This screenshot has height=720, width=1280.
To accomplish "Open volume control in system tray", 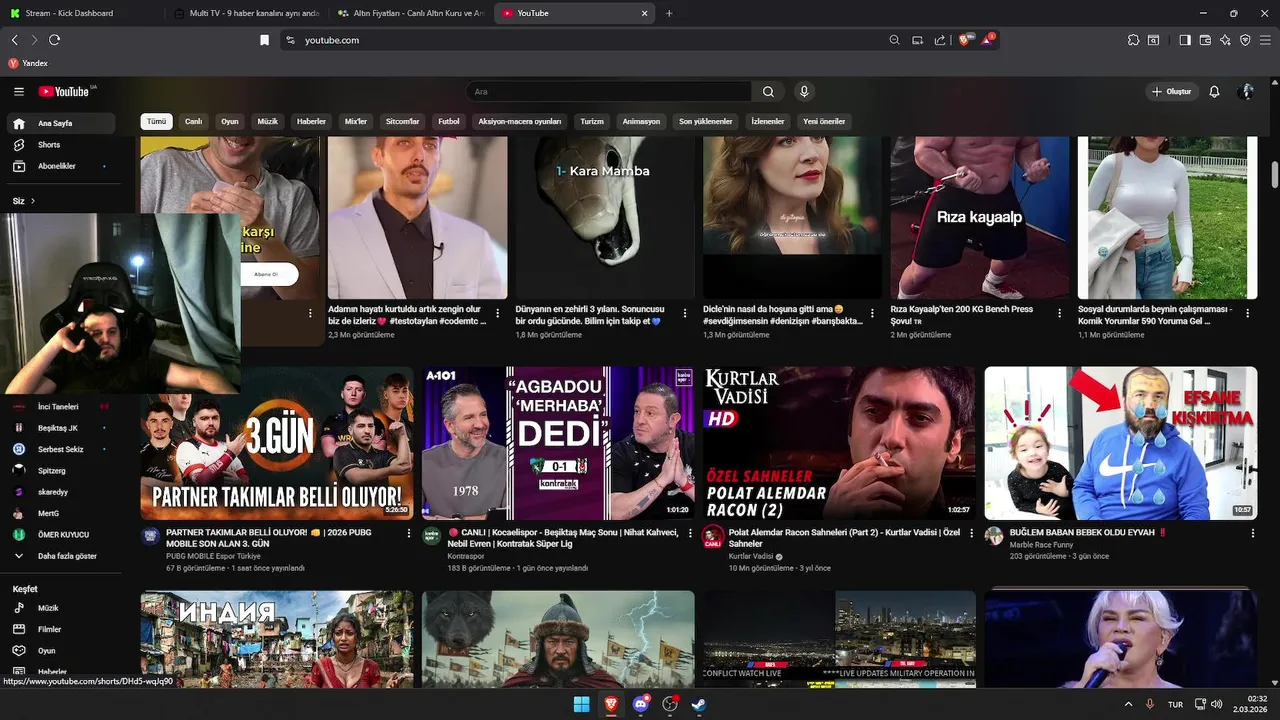I will coord(1217,704).
